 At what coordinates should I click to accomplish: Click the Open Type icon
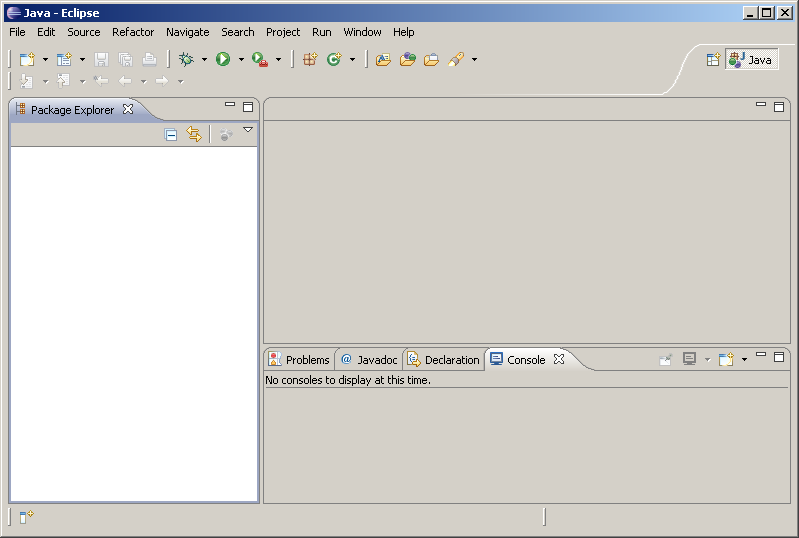pos(383,60)
